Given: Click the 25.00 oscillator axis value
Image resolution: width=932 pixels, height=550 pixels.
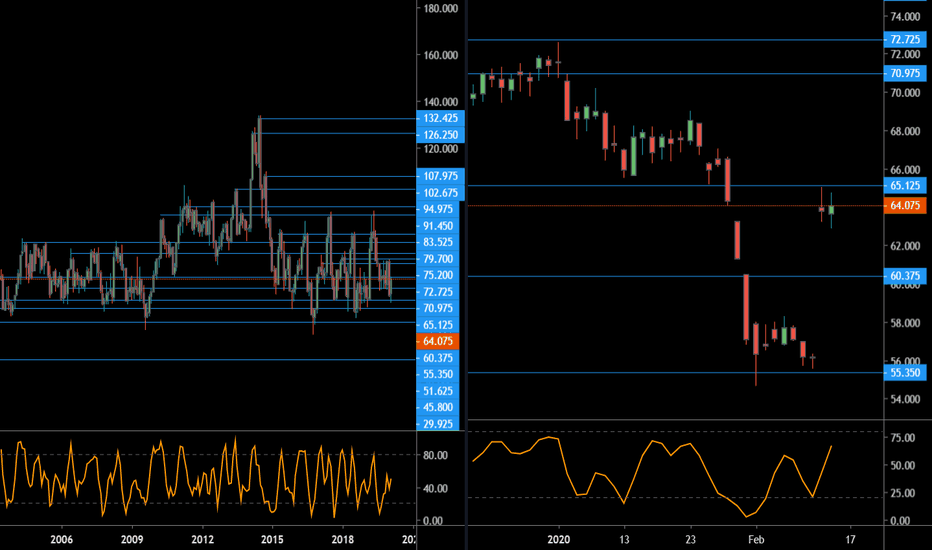Looking at the screenshot, I should click(x=902, y=493).
